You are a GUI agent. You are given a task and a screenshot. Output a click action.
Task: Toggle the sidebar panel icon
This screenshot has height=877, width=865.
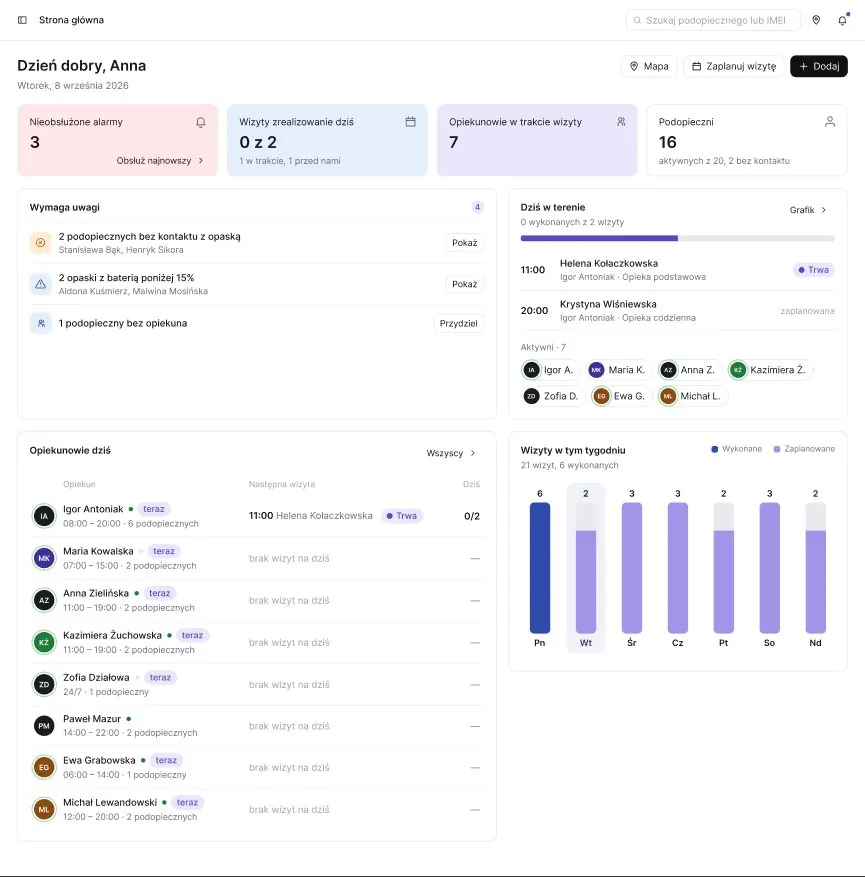pos(22,20)
